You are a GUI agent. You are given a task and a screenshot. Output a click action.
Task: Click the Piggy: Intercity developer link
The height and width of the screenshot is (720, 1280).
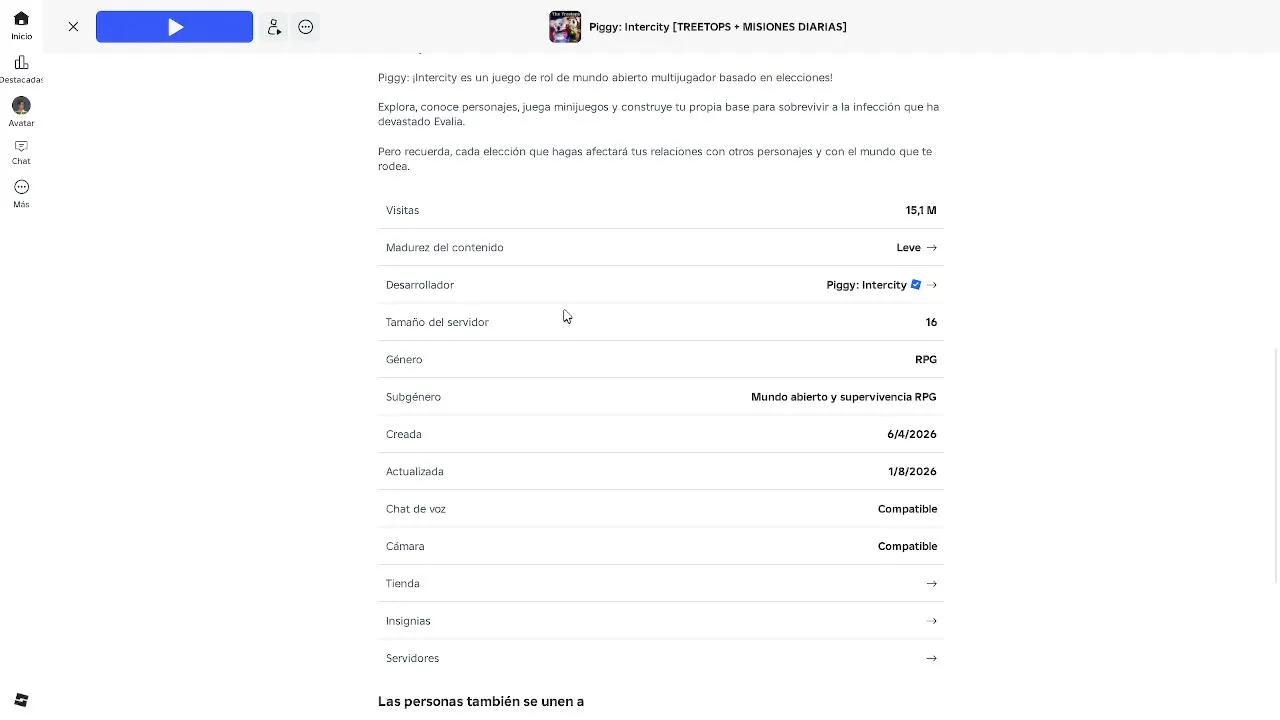[866, 285]
